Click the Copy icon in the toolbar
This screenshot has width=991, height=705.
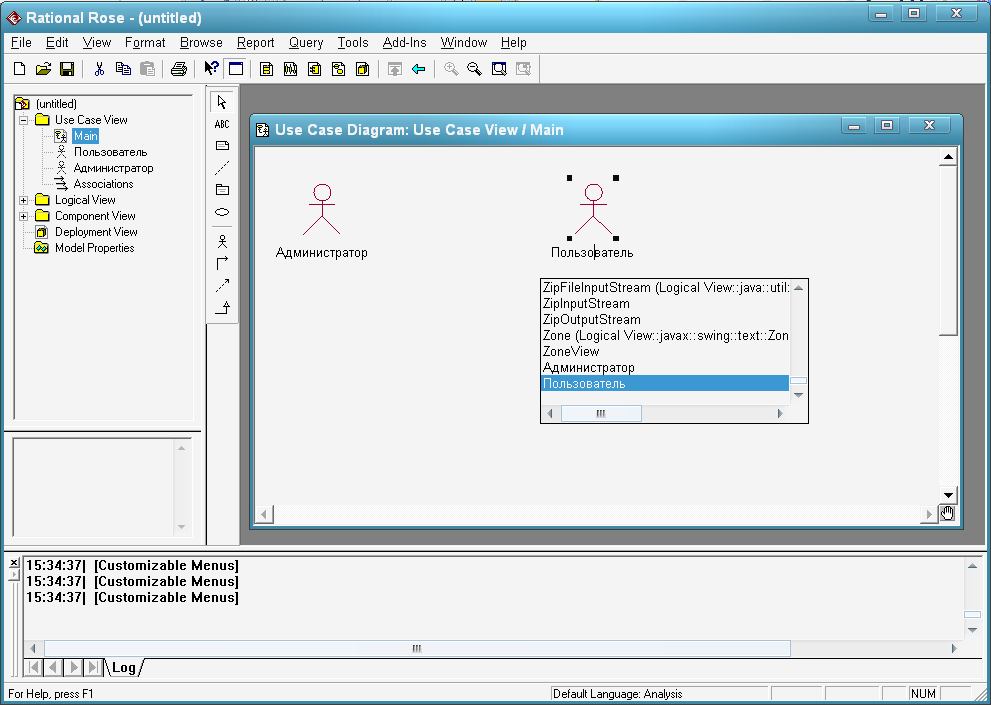pos(123,69)
